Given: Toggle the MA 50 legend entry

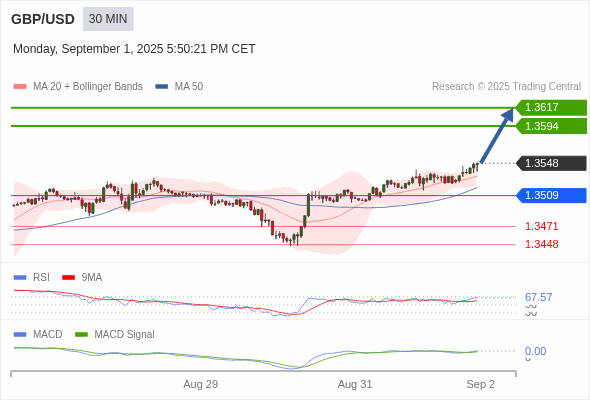Looking at the screenshot, I should point(179,87).
